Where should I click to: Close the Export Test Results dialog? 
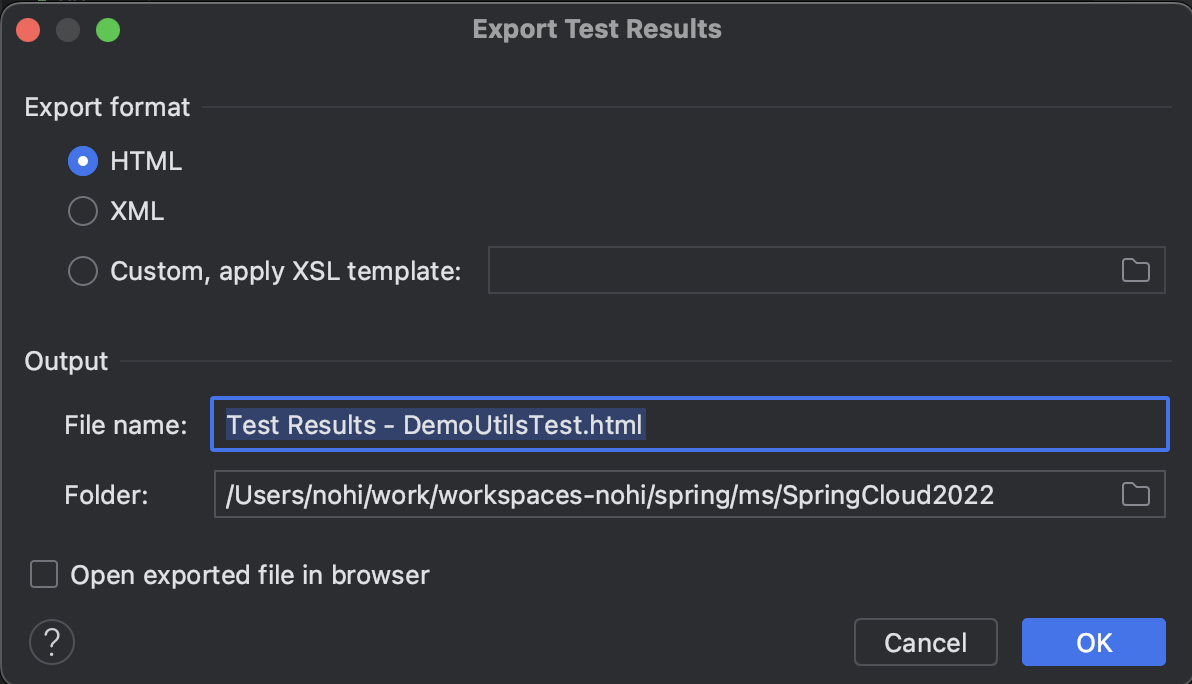[28, 30]
